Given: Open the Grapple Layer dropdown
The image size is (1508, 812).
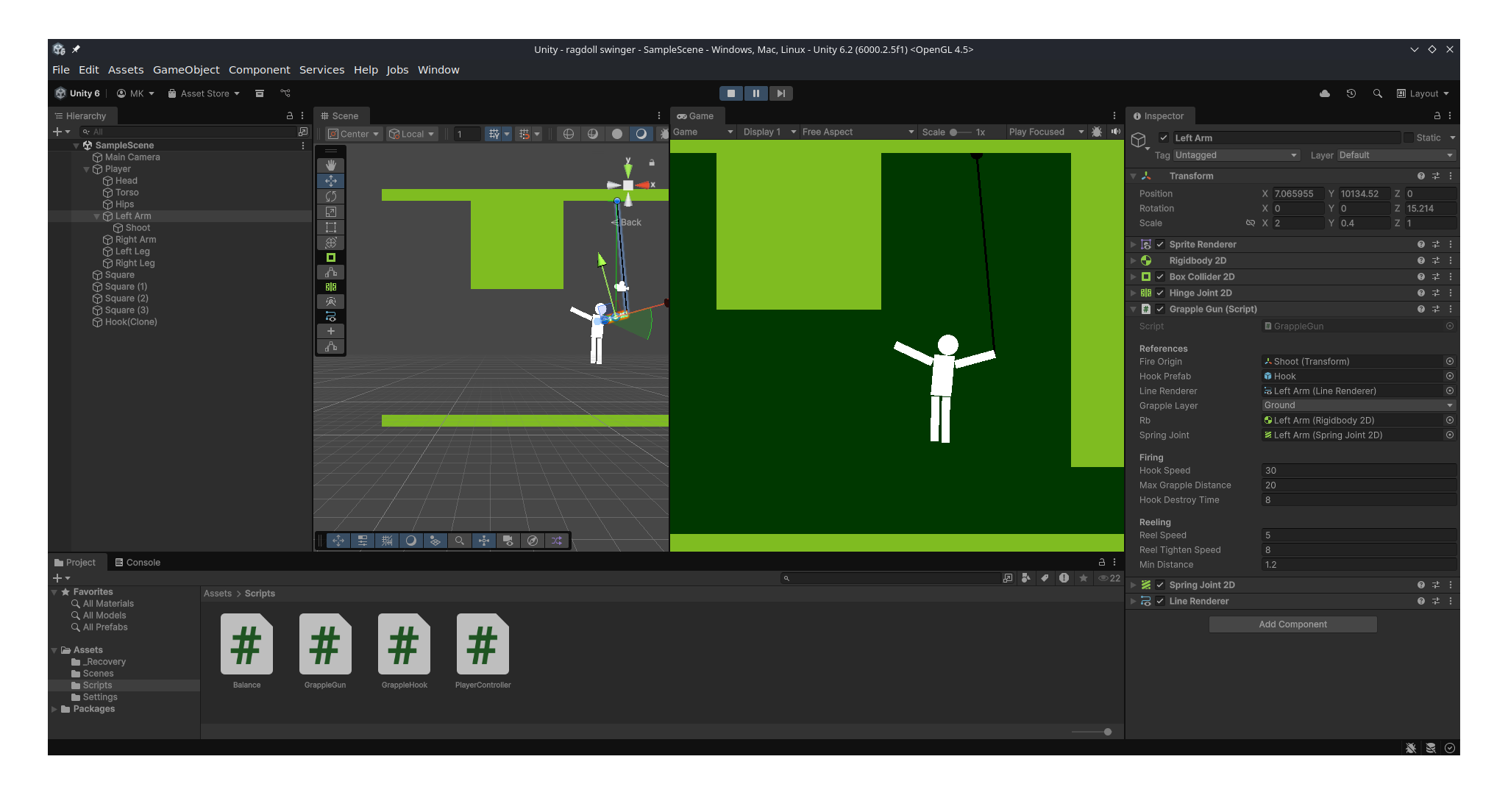Looking at the screenshot, I should pos(1358,405).
